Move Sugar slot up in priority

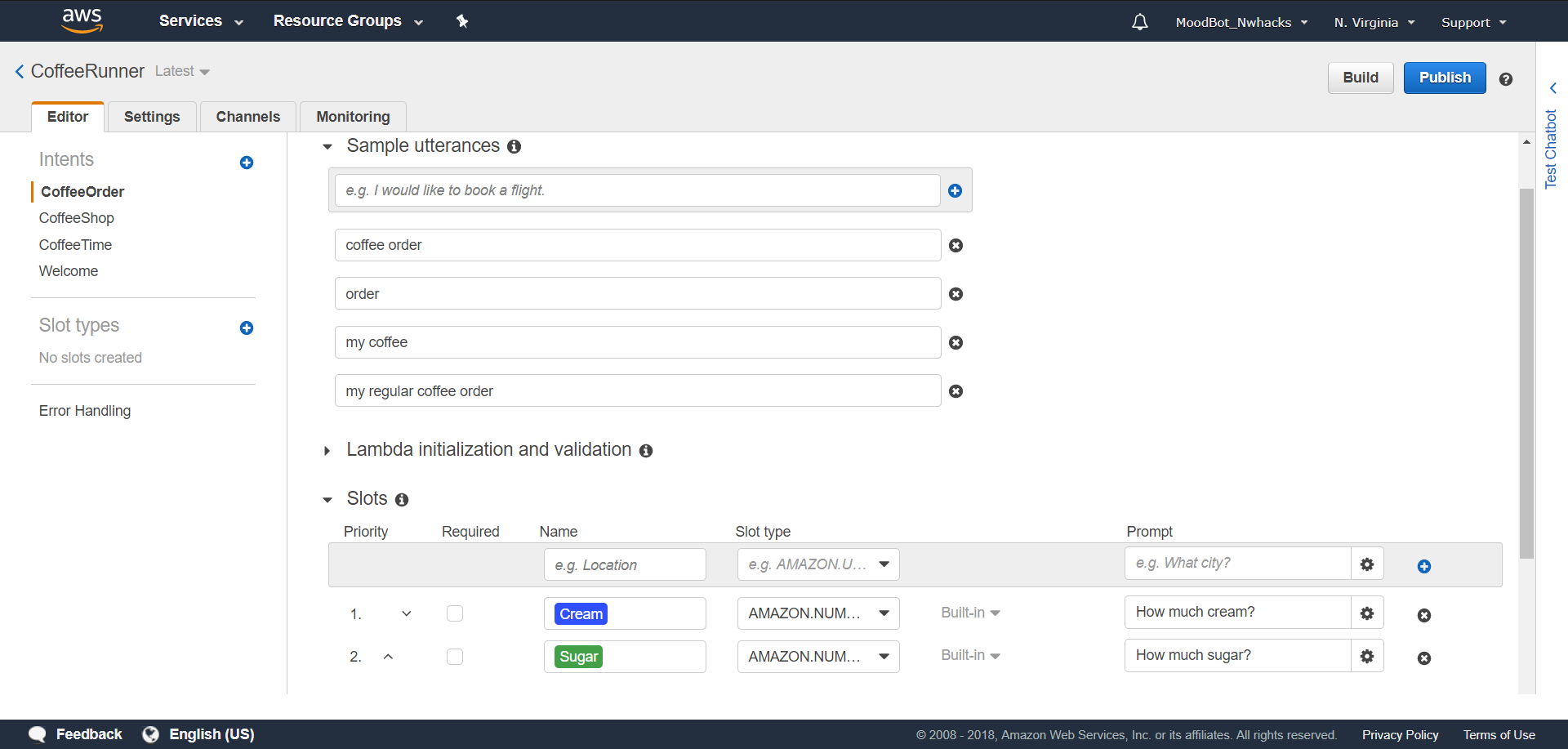[x=389, y=657]
